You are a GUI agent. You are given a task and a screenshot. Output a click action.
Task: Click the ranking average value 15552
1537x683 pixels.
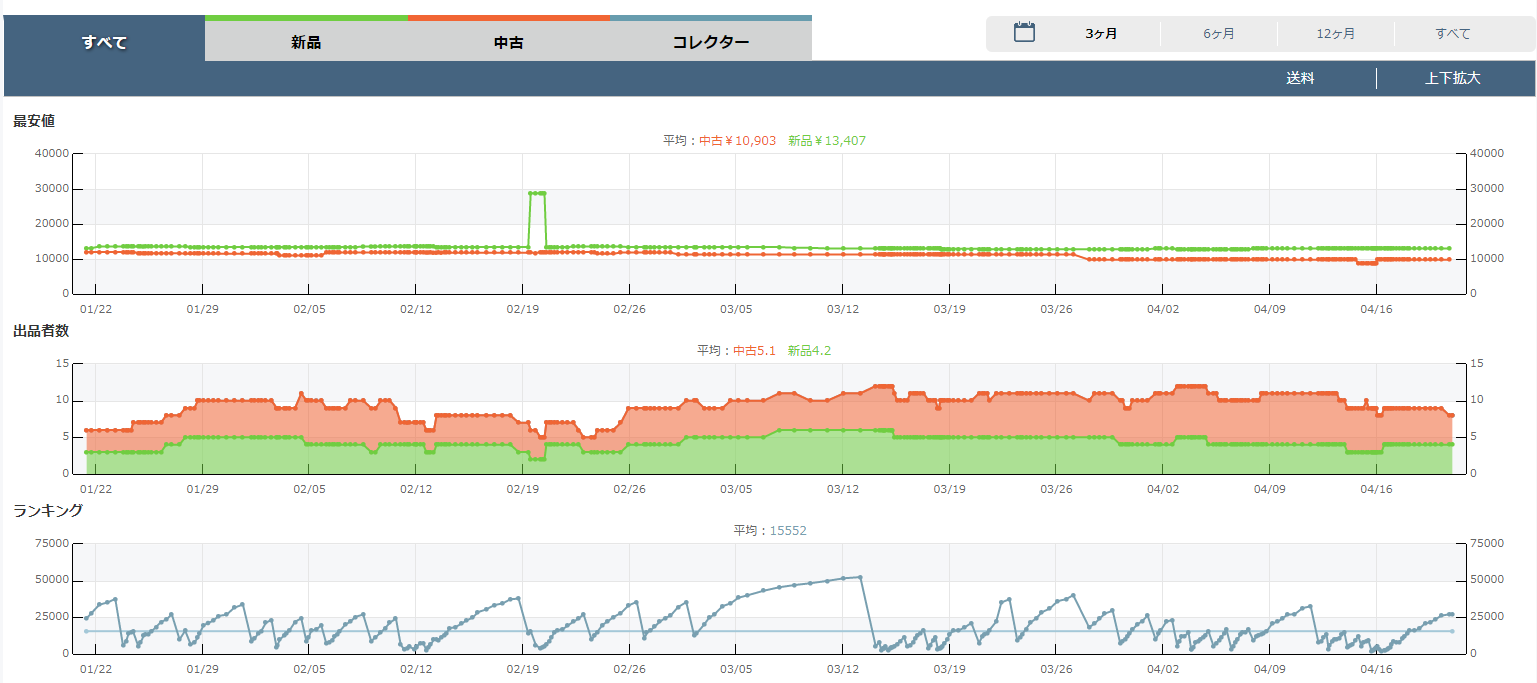pyautogui.click(x=787, y=531)
